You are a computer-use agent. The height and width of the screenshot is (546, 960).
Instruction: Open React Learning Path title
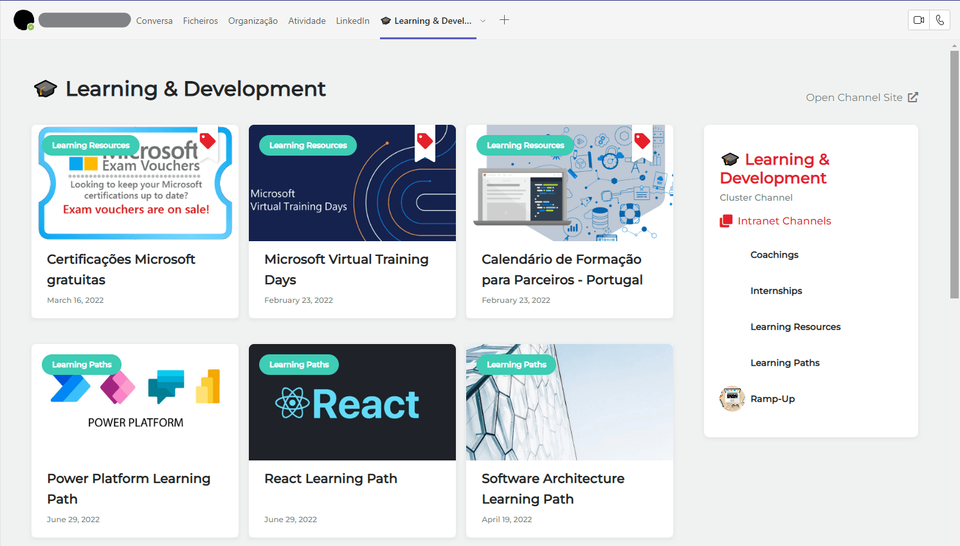pos(331,479)
